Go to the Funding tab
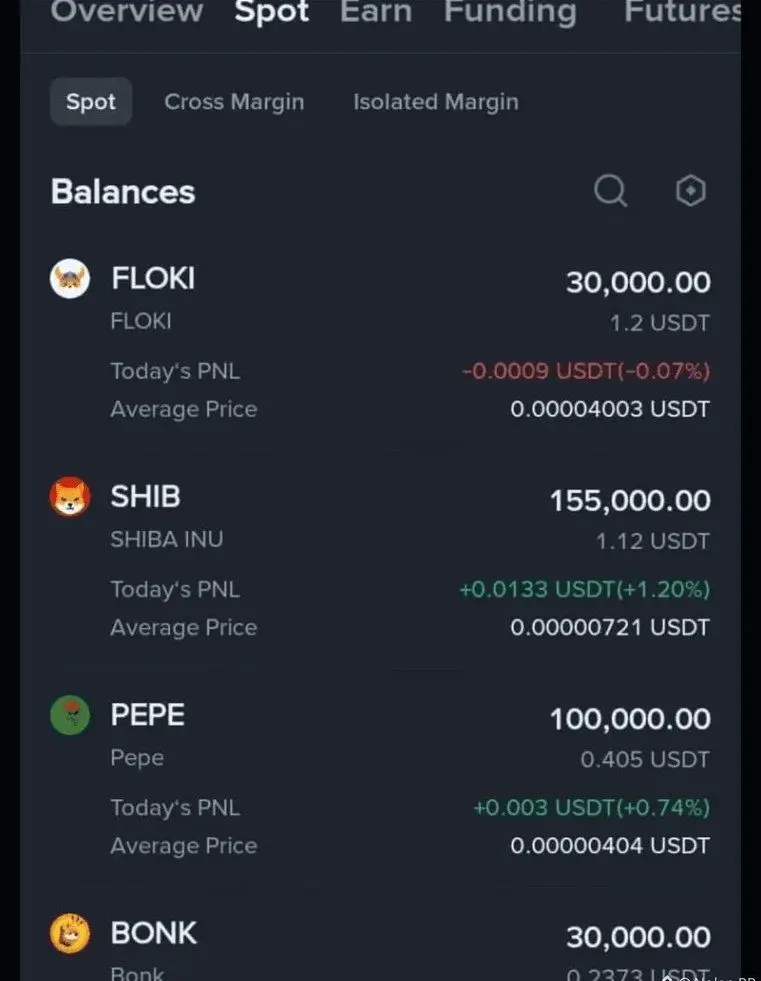This screenshot has width=761, height=981. point(510,12)
